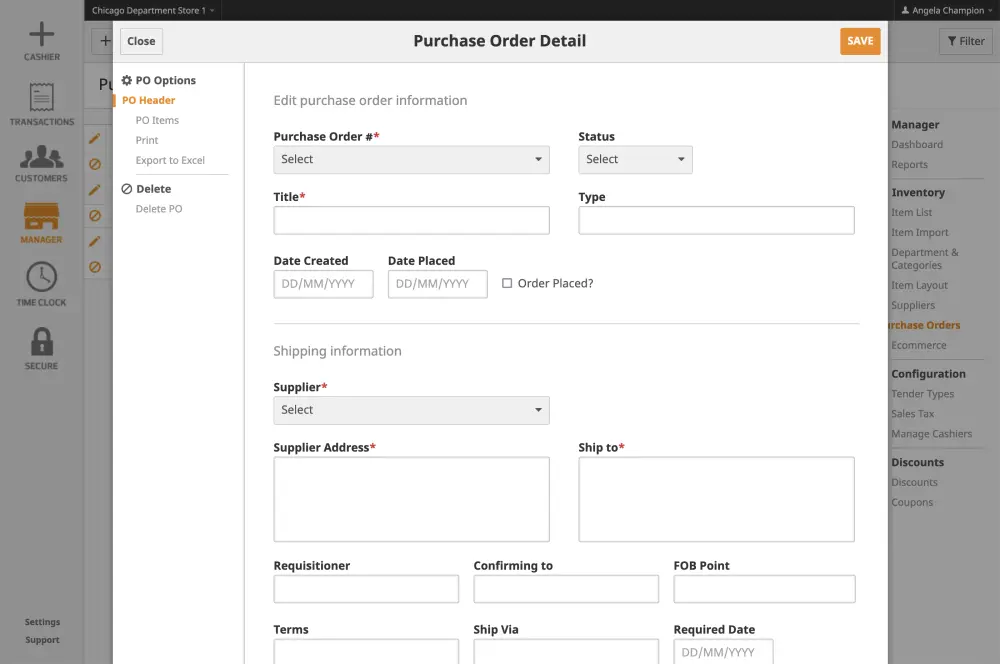Open the Status dropdown
The height and width of the screenshot is (664, 1000).
[635, 159]
